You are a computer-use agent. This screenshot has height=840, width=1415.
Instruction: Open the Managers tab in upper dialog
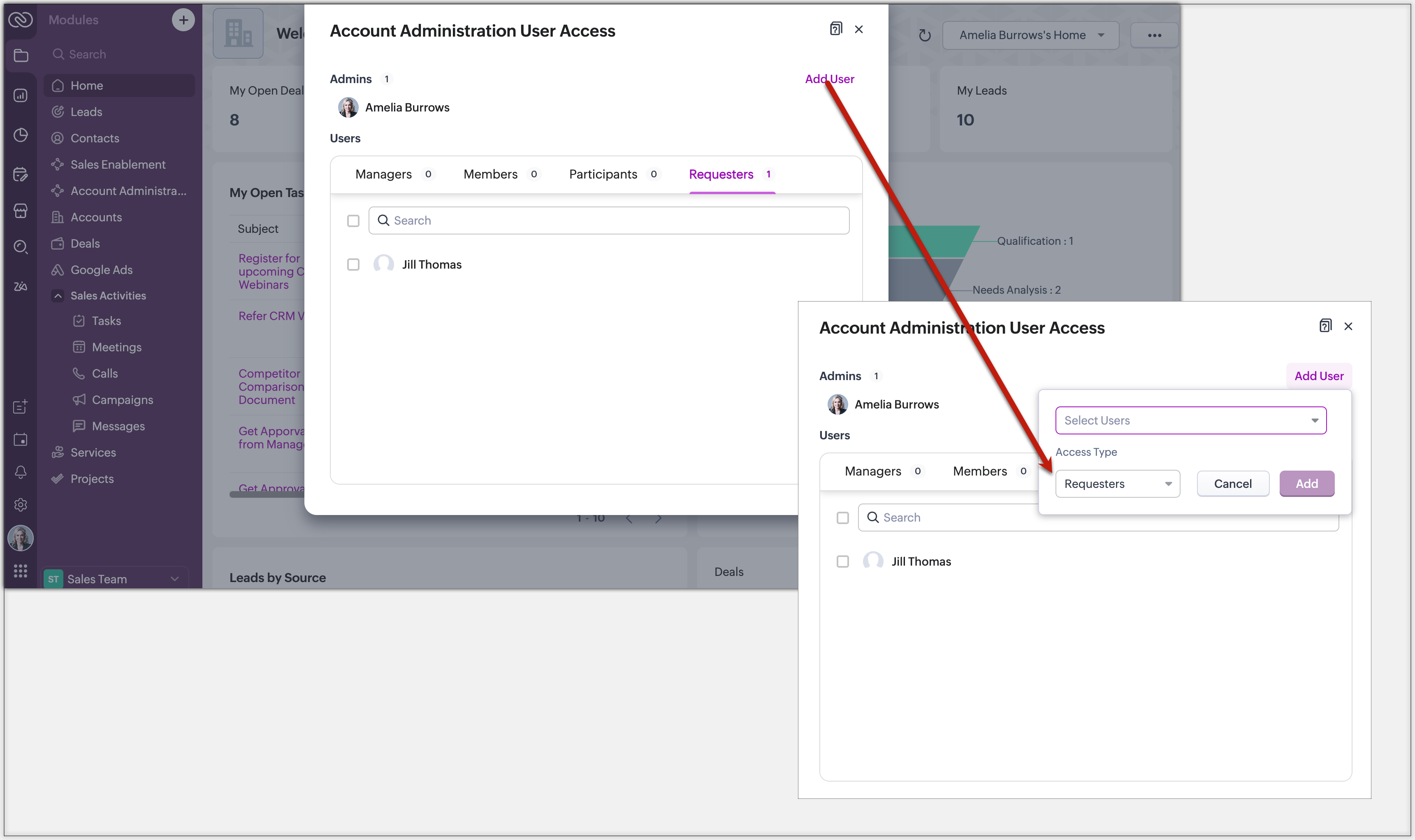tap(383, 174)
